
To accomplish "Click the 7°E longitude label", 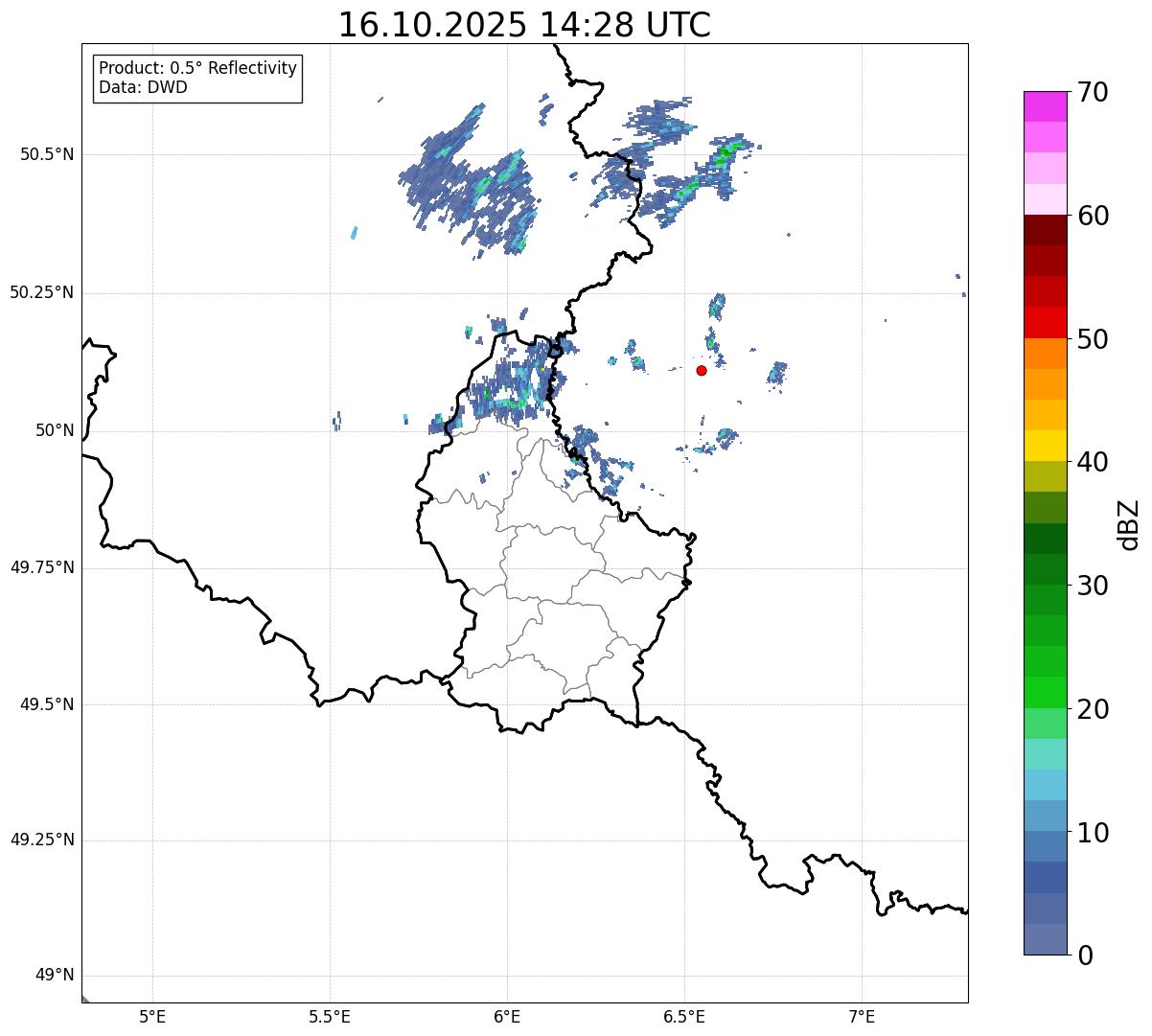I will pos(862,1016).
